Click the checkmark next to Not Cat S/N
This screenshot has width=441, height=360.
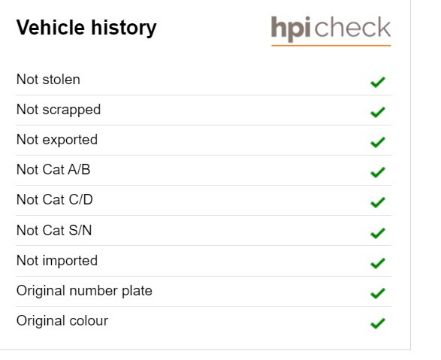point(378,233)
